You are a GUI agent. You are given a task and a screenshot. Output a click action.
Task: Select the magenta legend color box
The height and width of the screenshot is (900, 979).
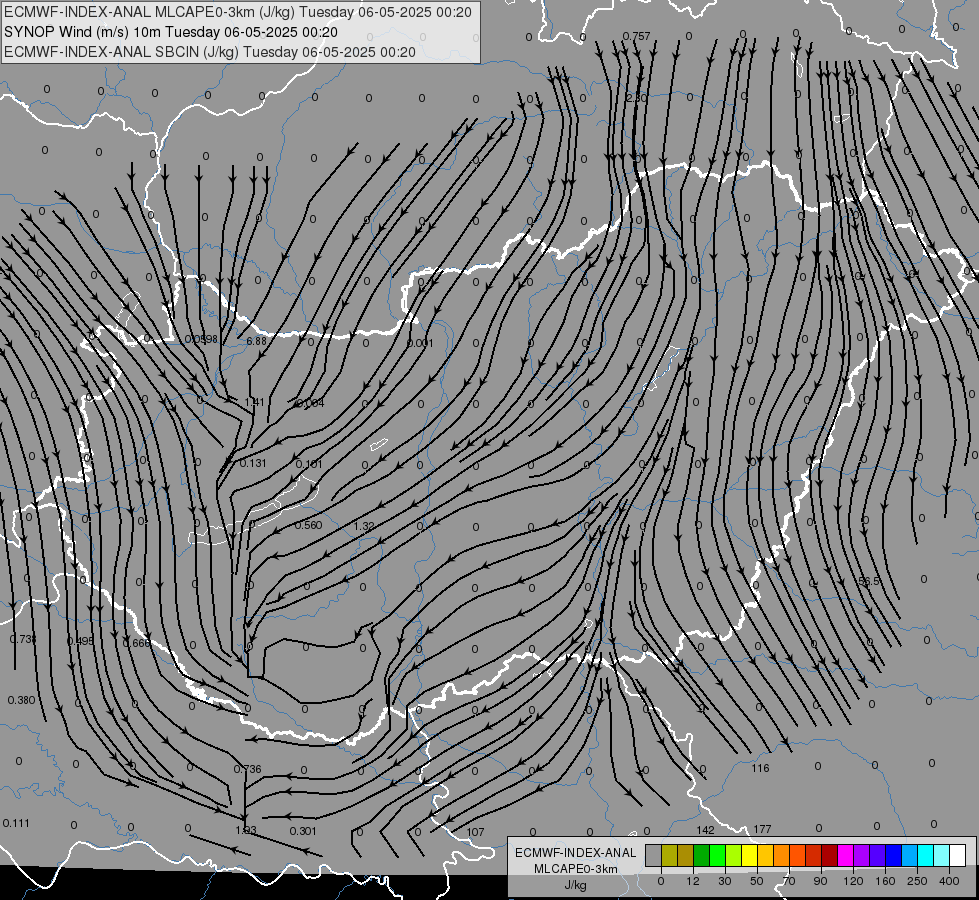coord(845,855)
